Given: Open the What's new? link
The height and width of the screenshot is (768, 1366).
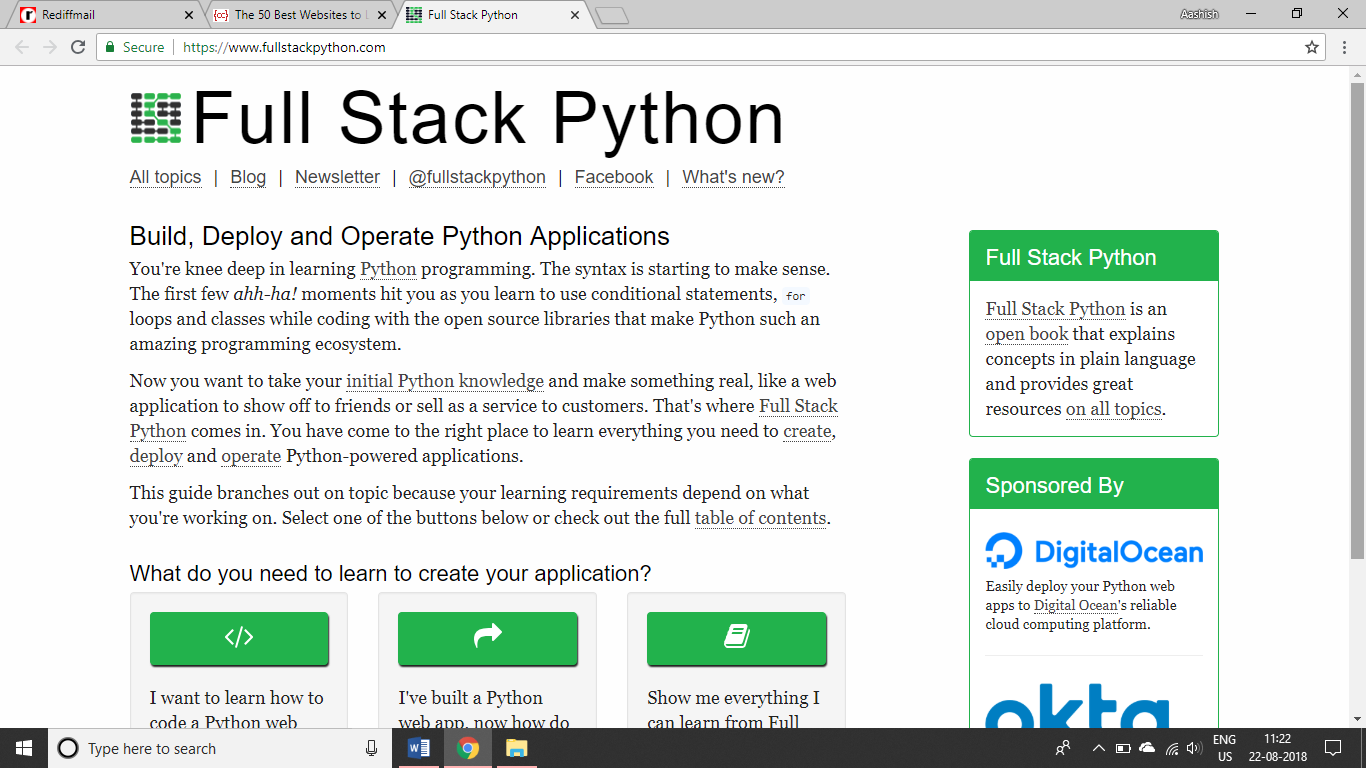Looking at the screenshot, I should click(x=733, y=177).
